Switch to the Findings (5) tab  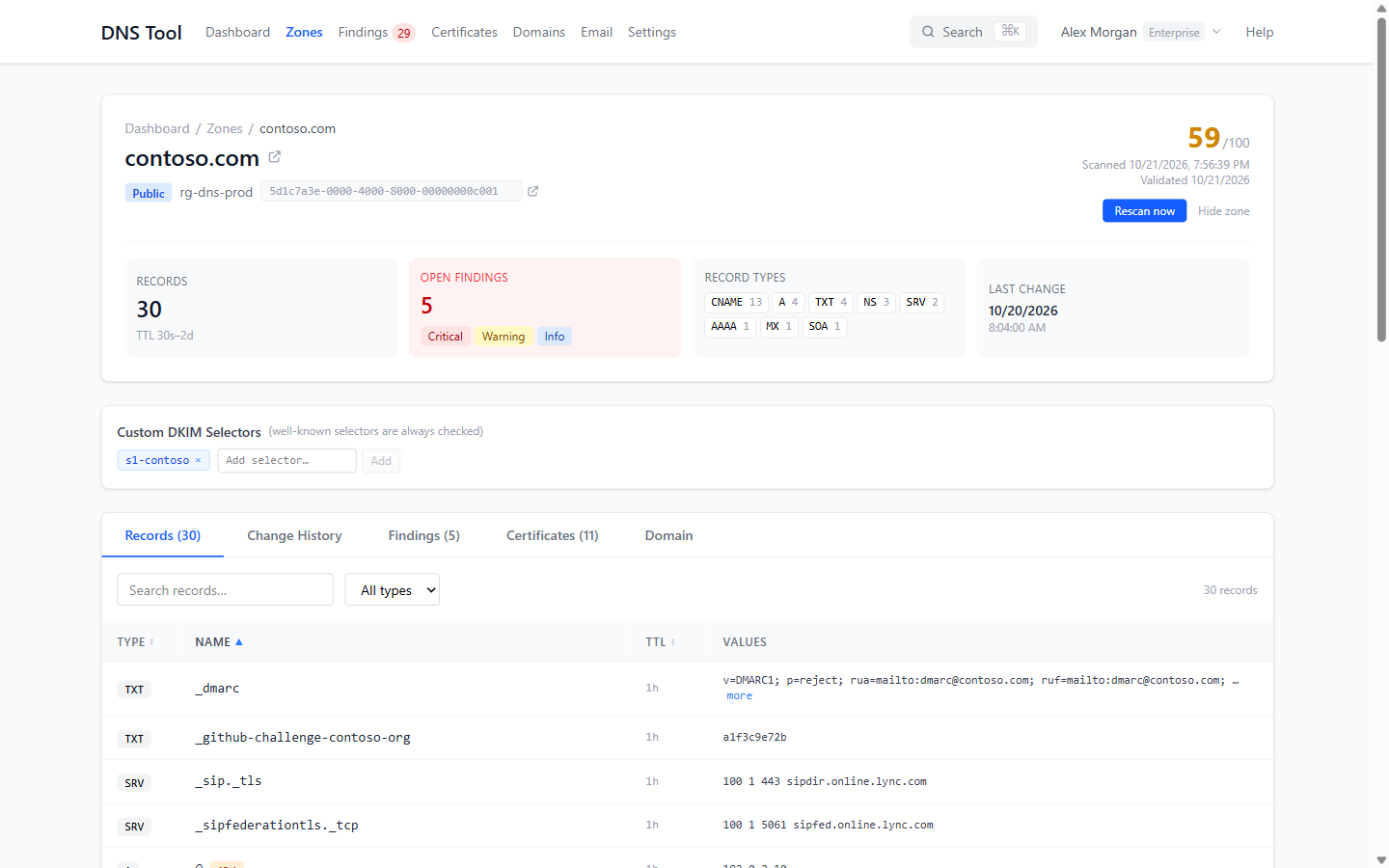point(424,535)
